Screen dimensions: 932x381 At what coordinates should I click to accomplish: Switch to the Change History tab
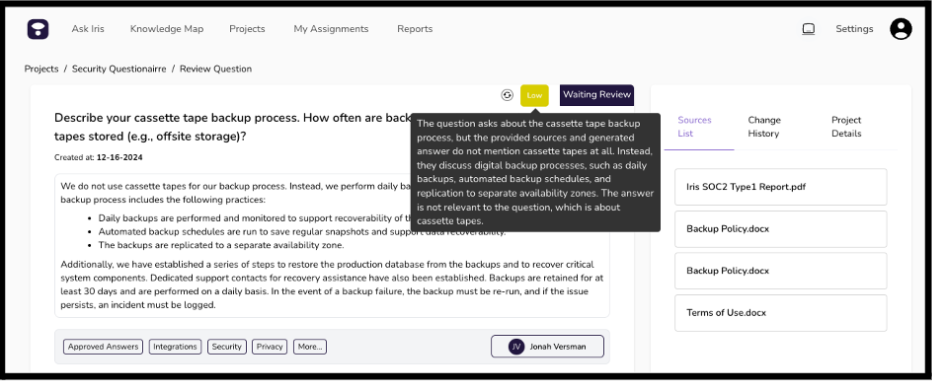click(x=764, y=127)
